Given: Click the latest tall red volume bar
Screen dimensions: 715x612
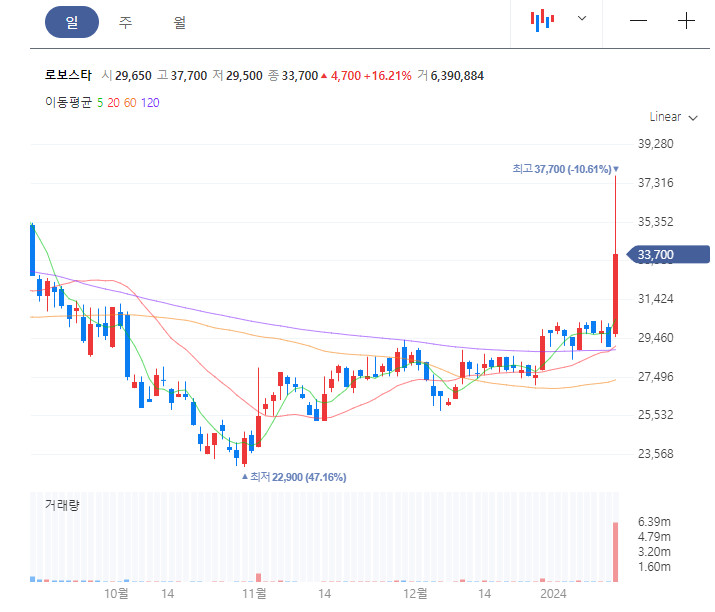Looking at the screenshot, I should (x=616, y=552).
